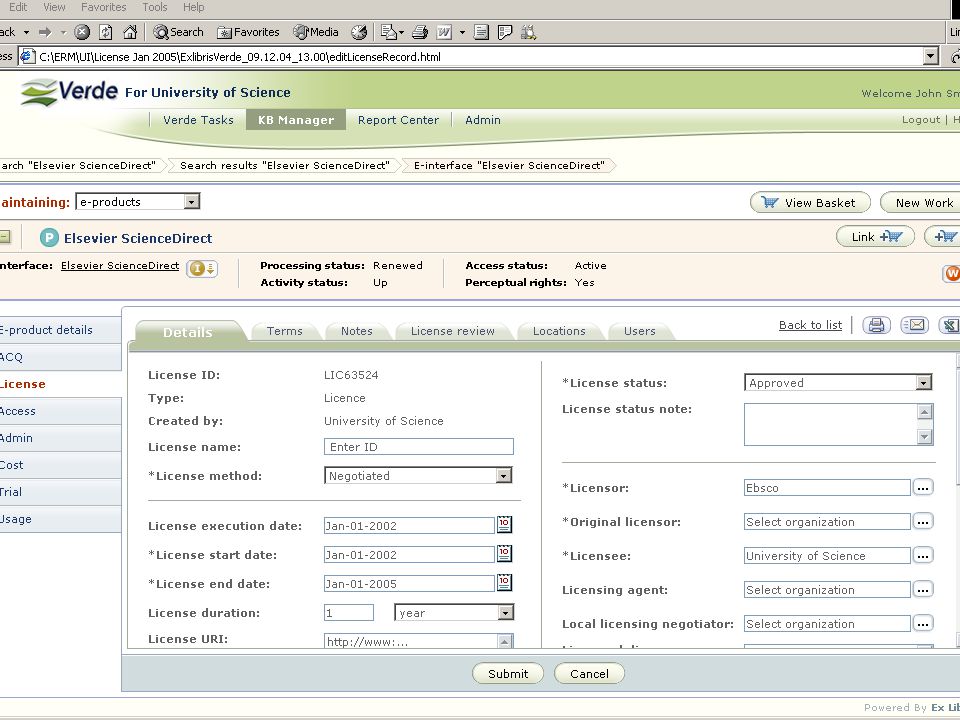
Task: Click the Back to list link
Action: [x=810, y=325]
